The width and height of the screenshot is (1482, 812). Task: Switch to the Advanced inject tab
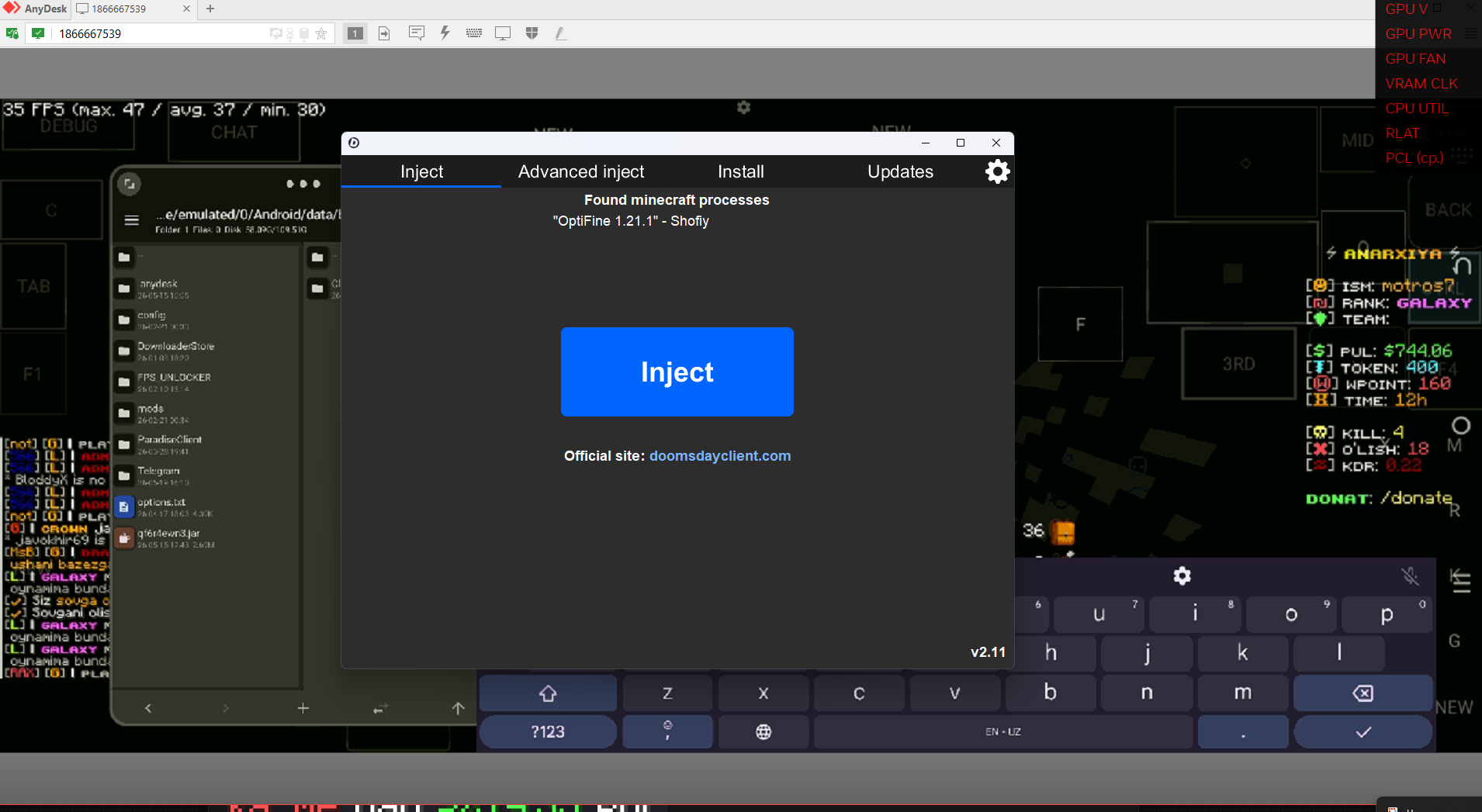[x=581, y=171]
